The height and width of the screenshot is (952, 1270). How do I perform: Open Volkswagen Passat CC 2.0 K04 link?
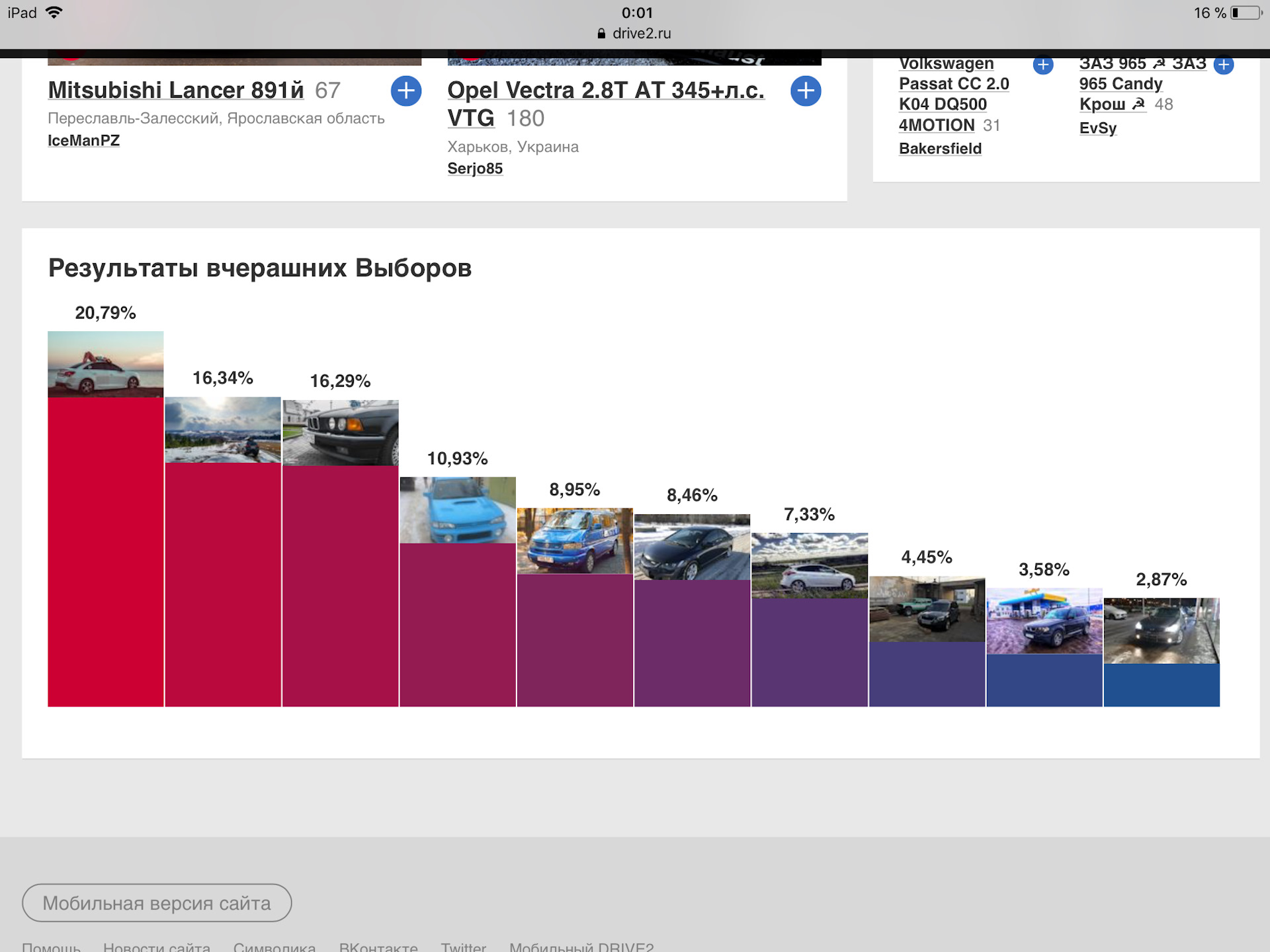pos(954,94)
